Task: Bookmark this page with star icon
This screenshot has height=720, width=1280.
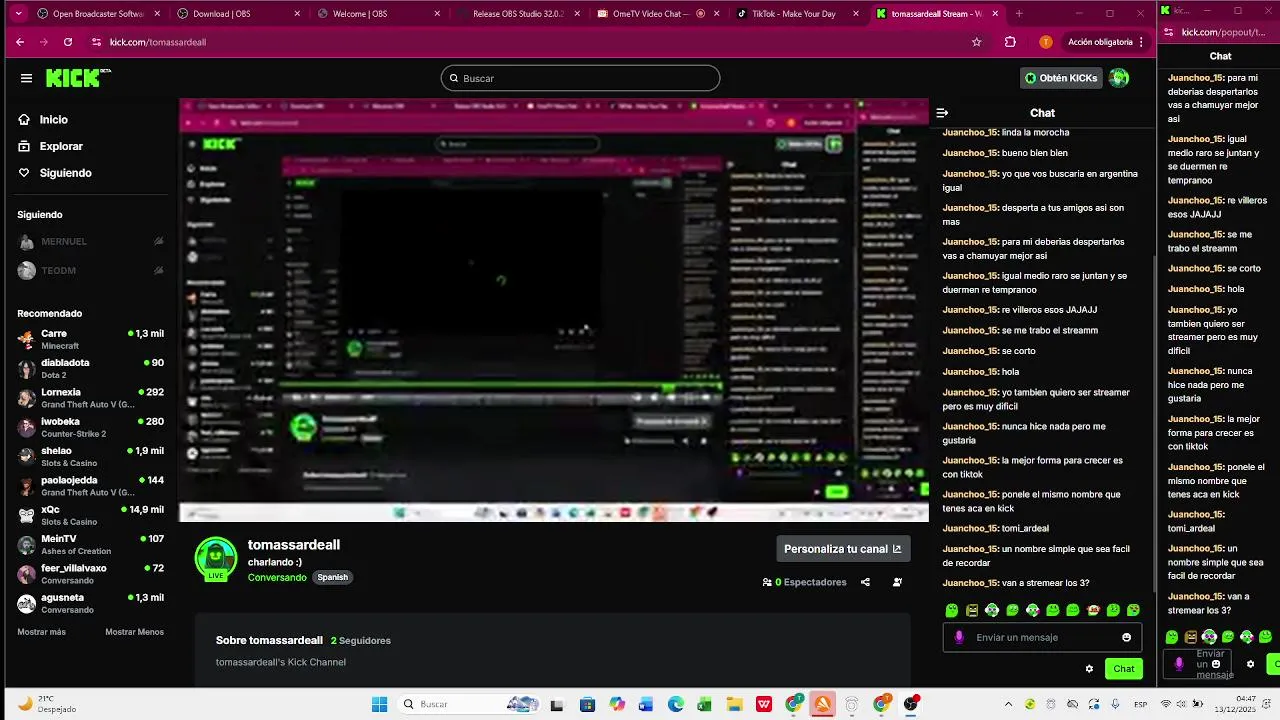Action: point(977,42)
